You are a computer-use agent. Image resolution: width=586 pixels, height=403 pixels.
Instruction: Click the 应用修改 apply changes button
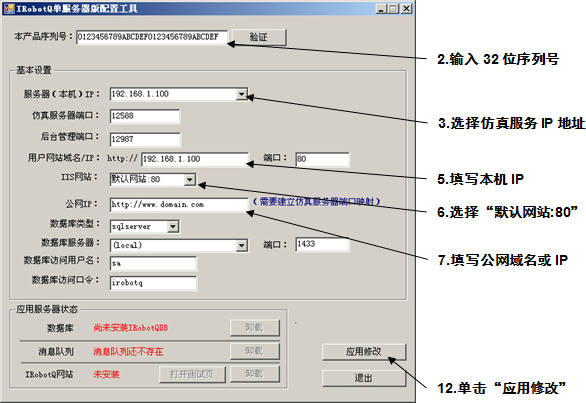click(364, 352)
